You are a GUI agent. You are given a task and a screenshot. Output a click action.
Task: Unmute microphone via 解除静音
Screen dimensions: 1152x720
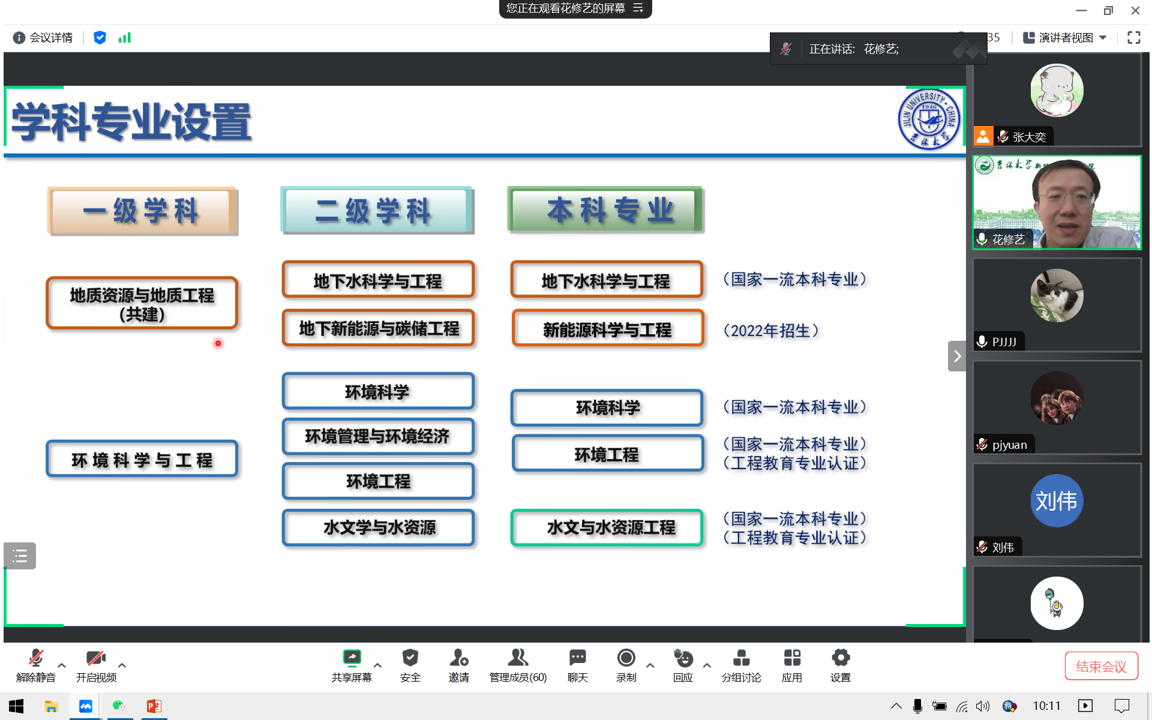36,659
